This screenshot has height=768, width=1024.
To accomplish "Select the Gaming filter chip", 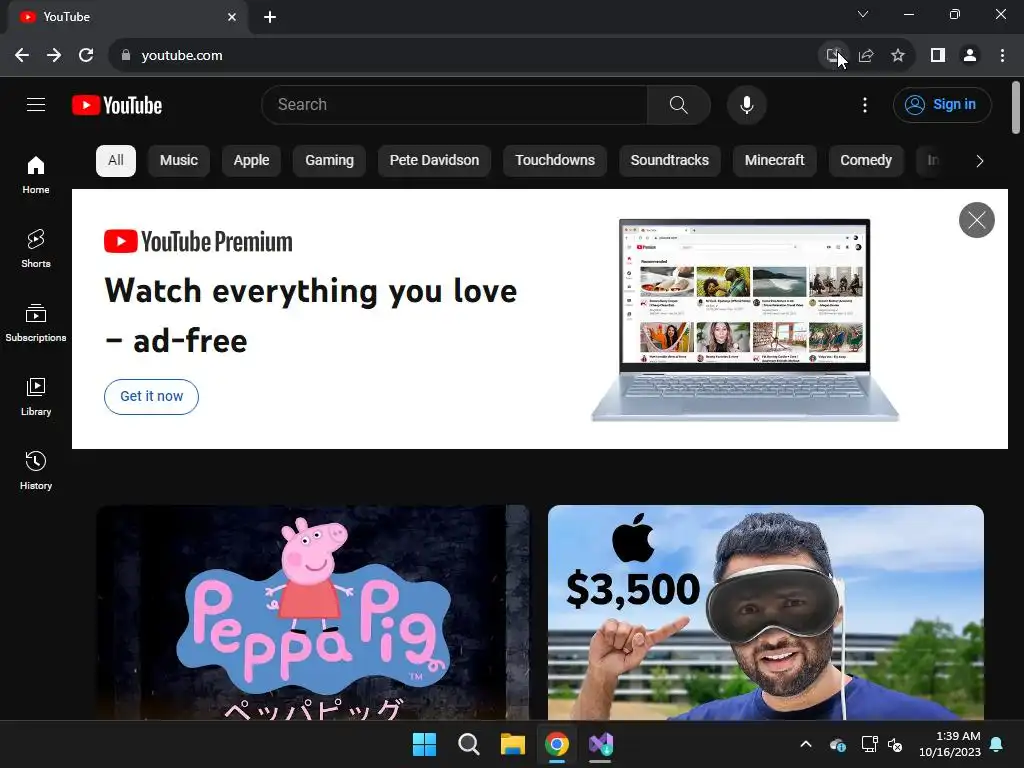I will (x=329, y=161).
